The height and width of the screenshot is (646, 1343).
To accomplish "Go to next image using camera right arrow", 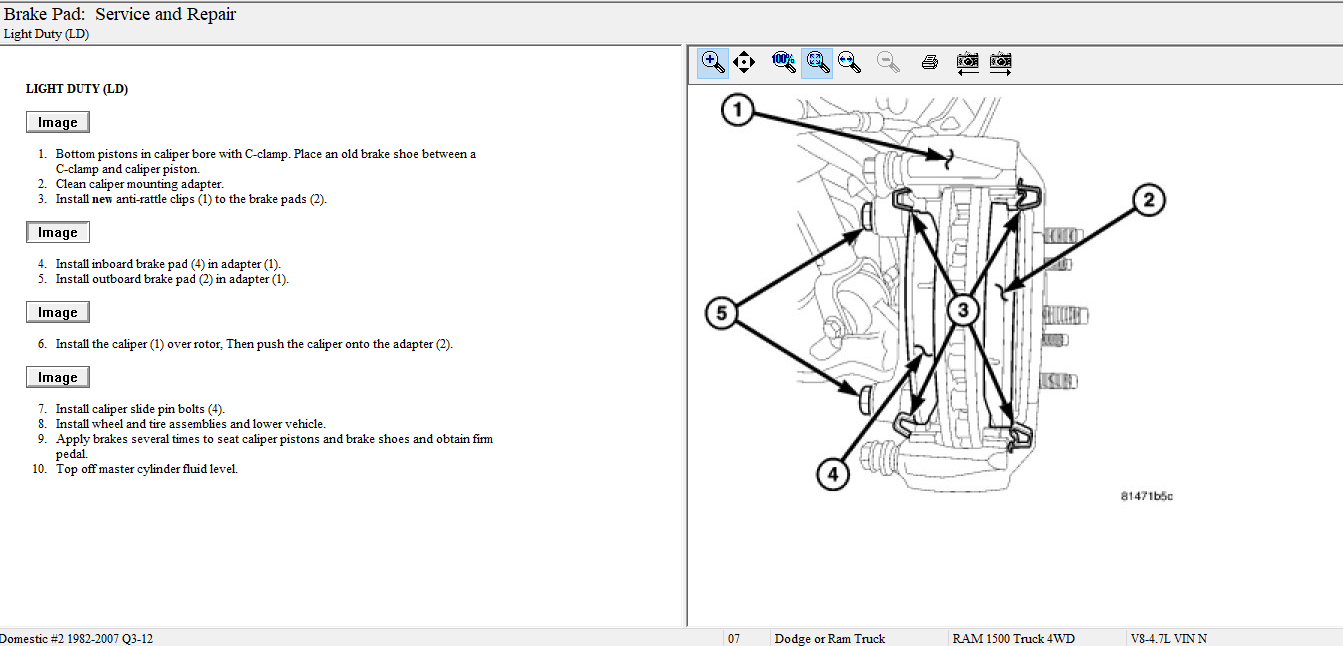I will (x=1000, y=62).
